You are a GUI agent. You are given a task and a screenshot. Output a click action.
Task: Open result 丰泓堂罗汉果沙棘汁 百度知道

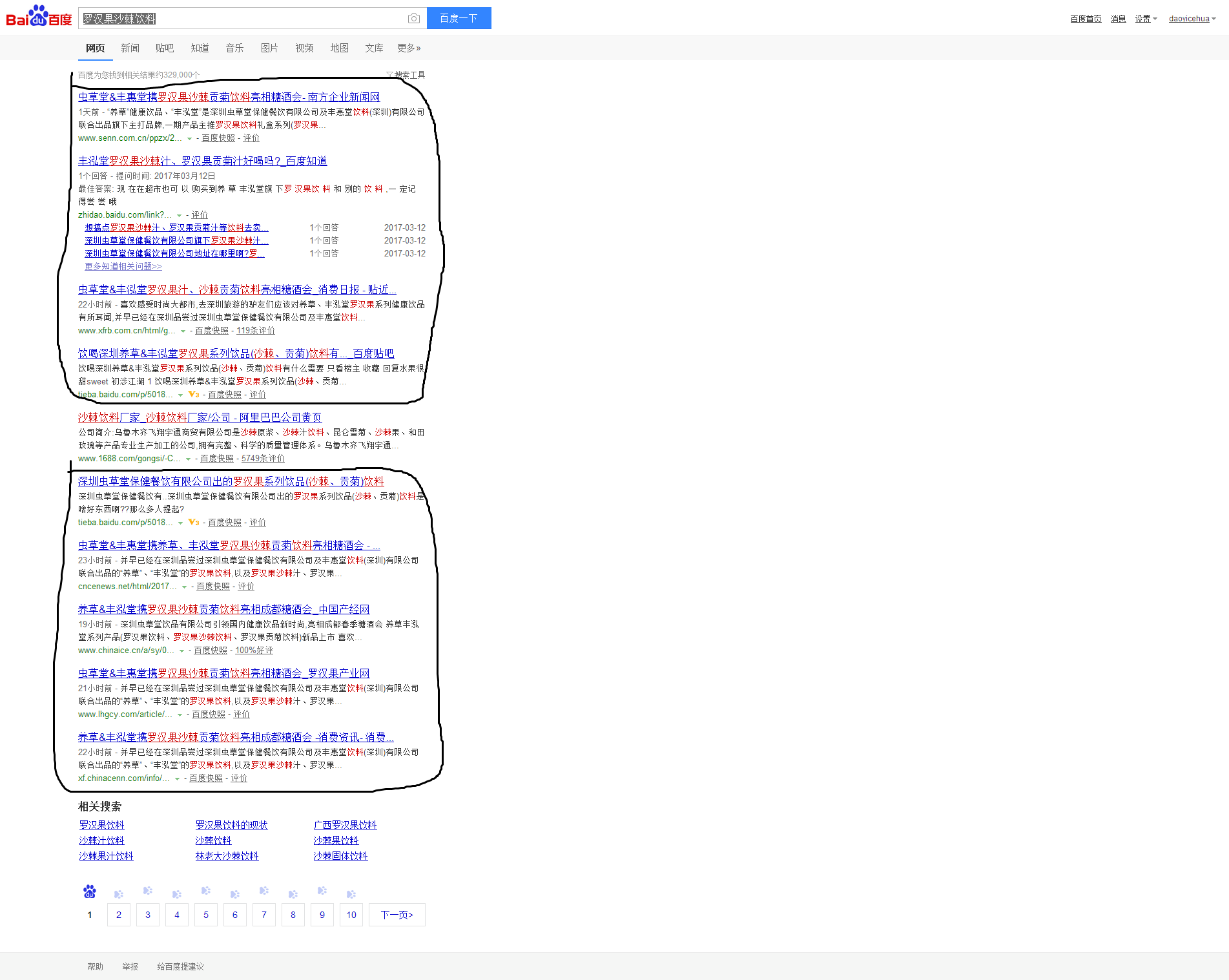[202, 161]
